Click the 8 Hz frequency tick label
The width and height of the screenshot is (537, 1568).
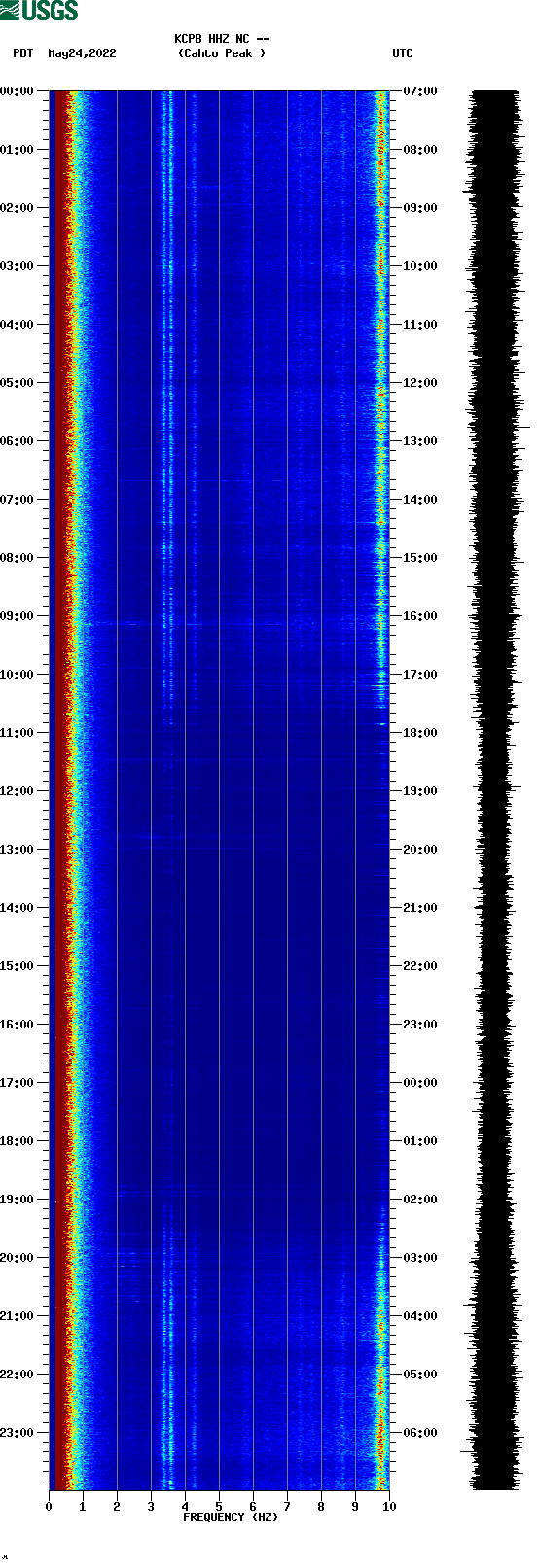[x=321, y=1507]
